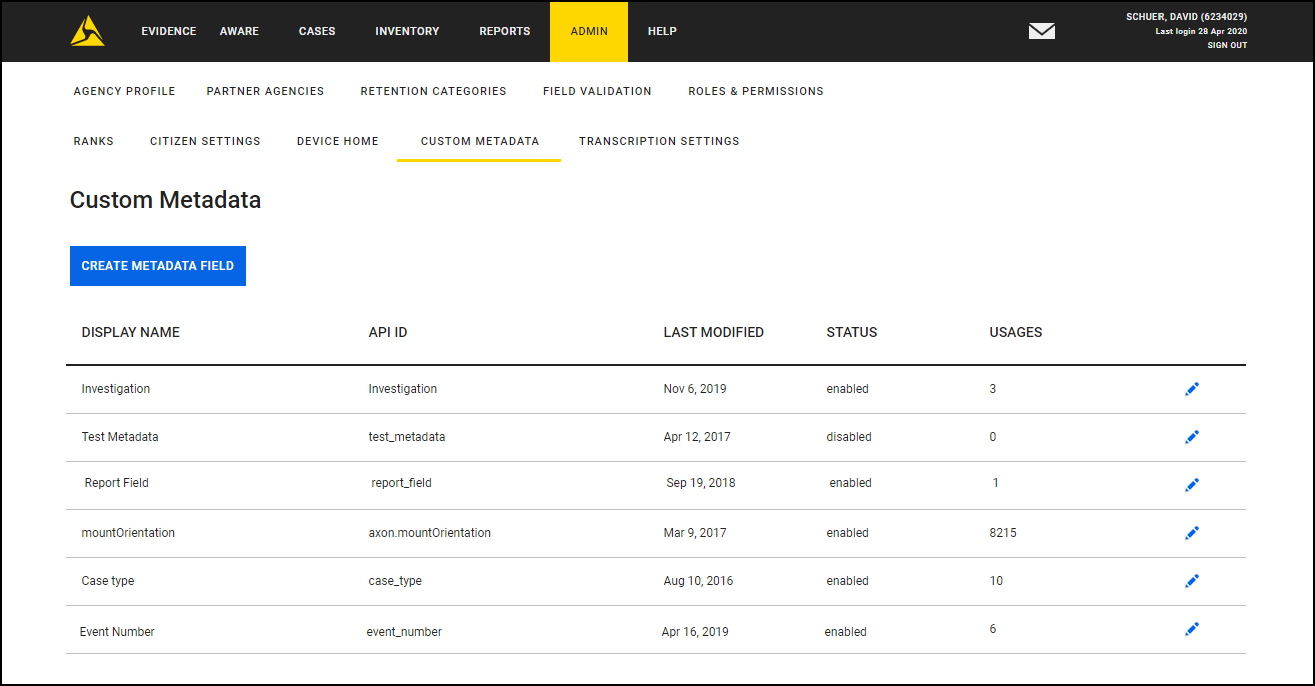Edit the Event Number metadata field
Screen dimensions: 1315x686
[1192, 628]
